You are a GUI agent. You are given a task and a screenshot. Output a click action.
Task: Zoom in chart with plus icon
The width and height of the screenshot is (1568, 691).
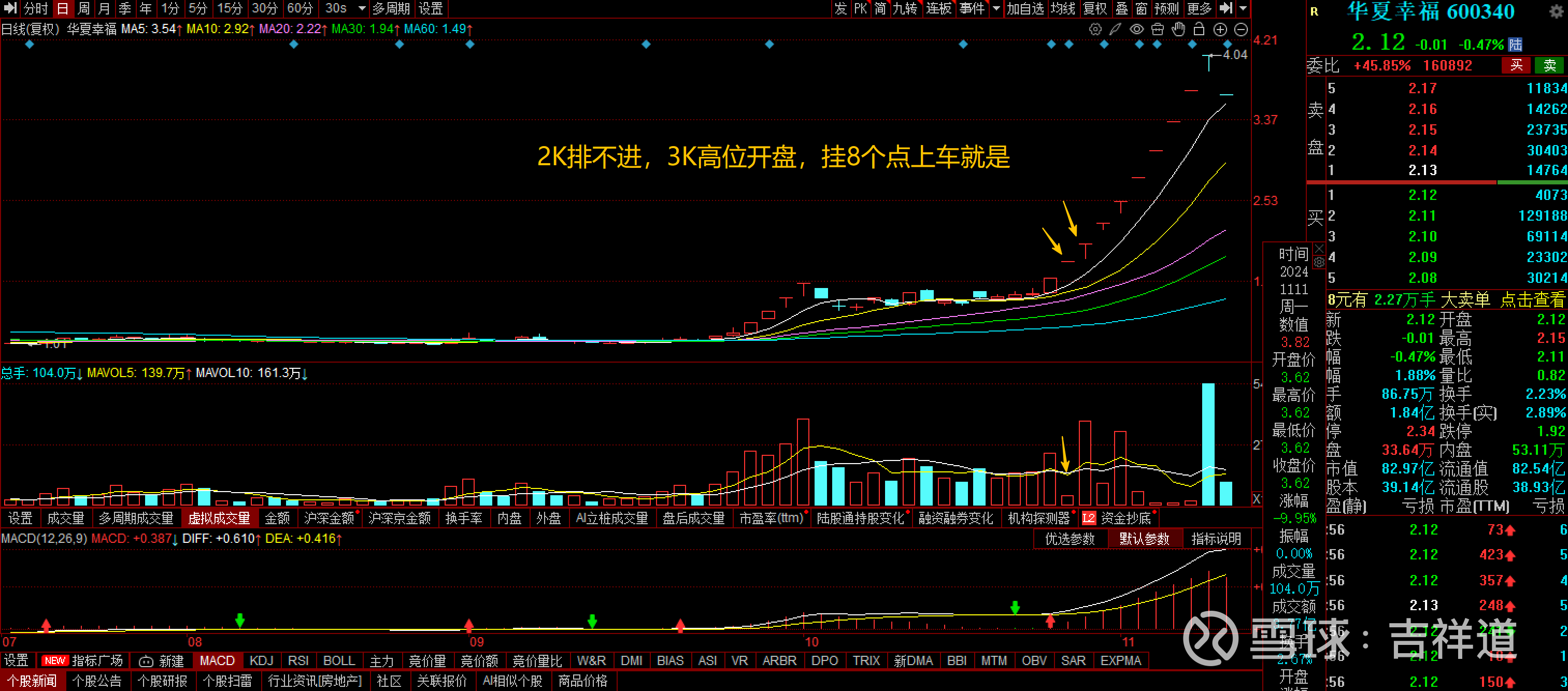(x=1220, y=29)
